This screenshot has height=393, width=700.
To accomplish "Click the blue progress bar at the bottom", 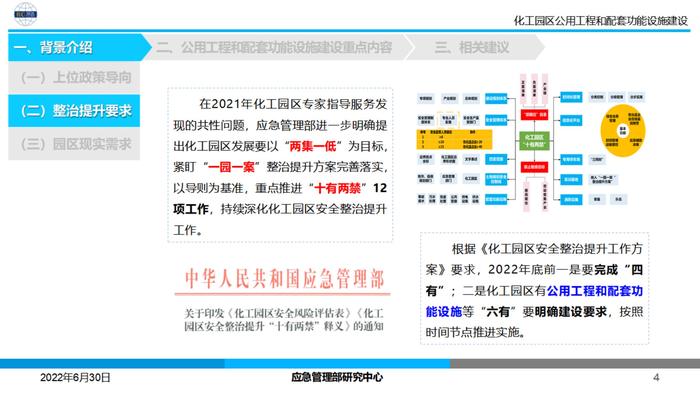I will point(225,363).
